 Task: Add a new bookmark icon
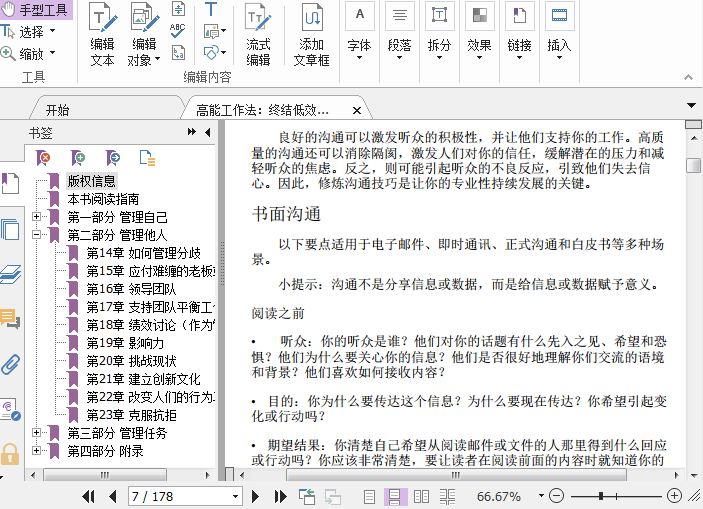click(78, 158)
